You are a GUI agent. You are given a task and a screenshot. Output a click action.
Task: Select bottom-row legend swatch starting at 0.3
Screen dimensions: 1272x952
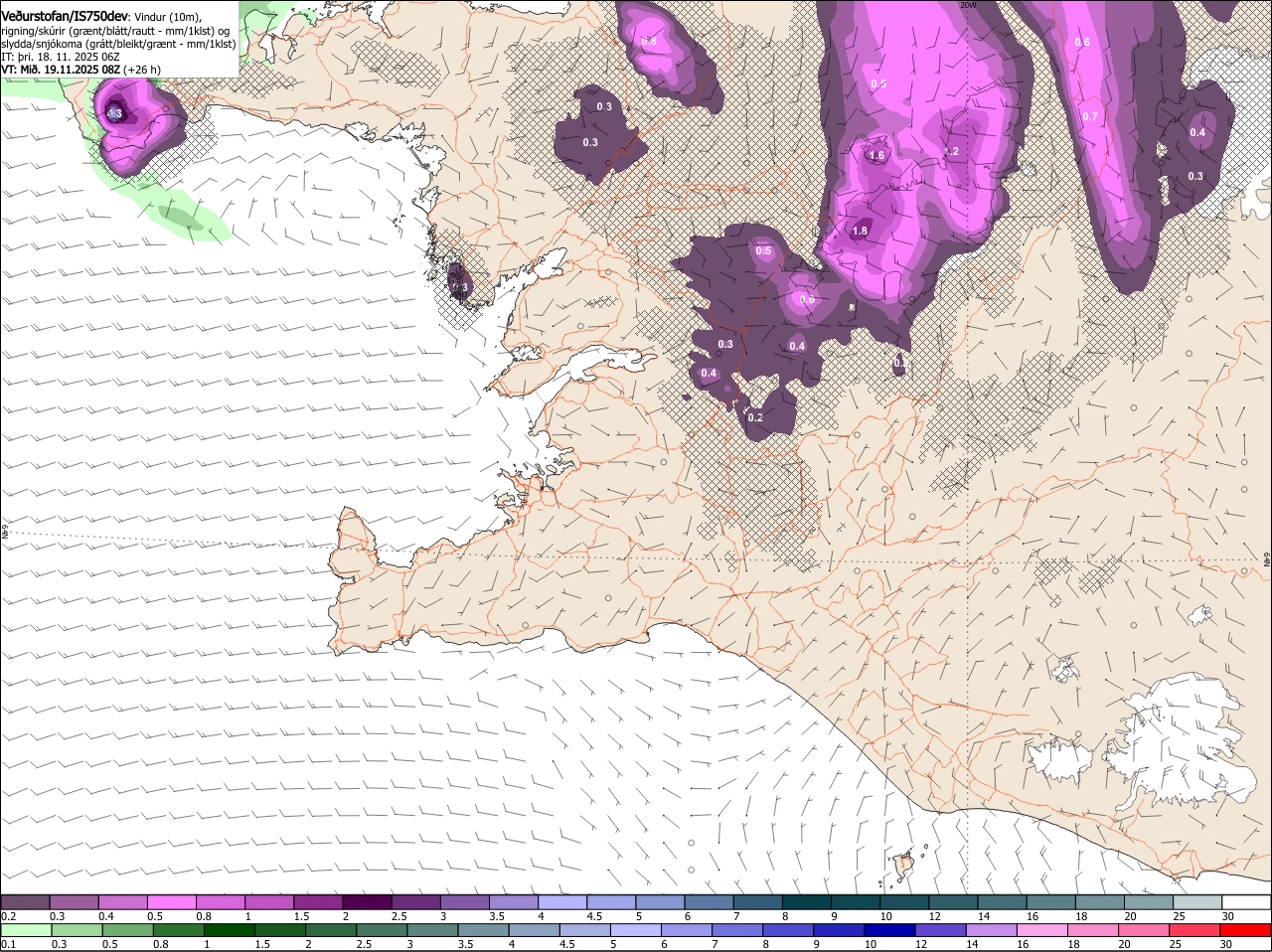pyautogui.click(x=76, y=930)
